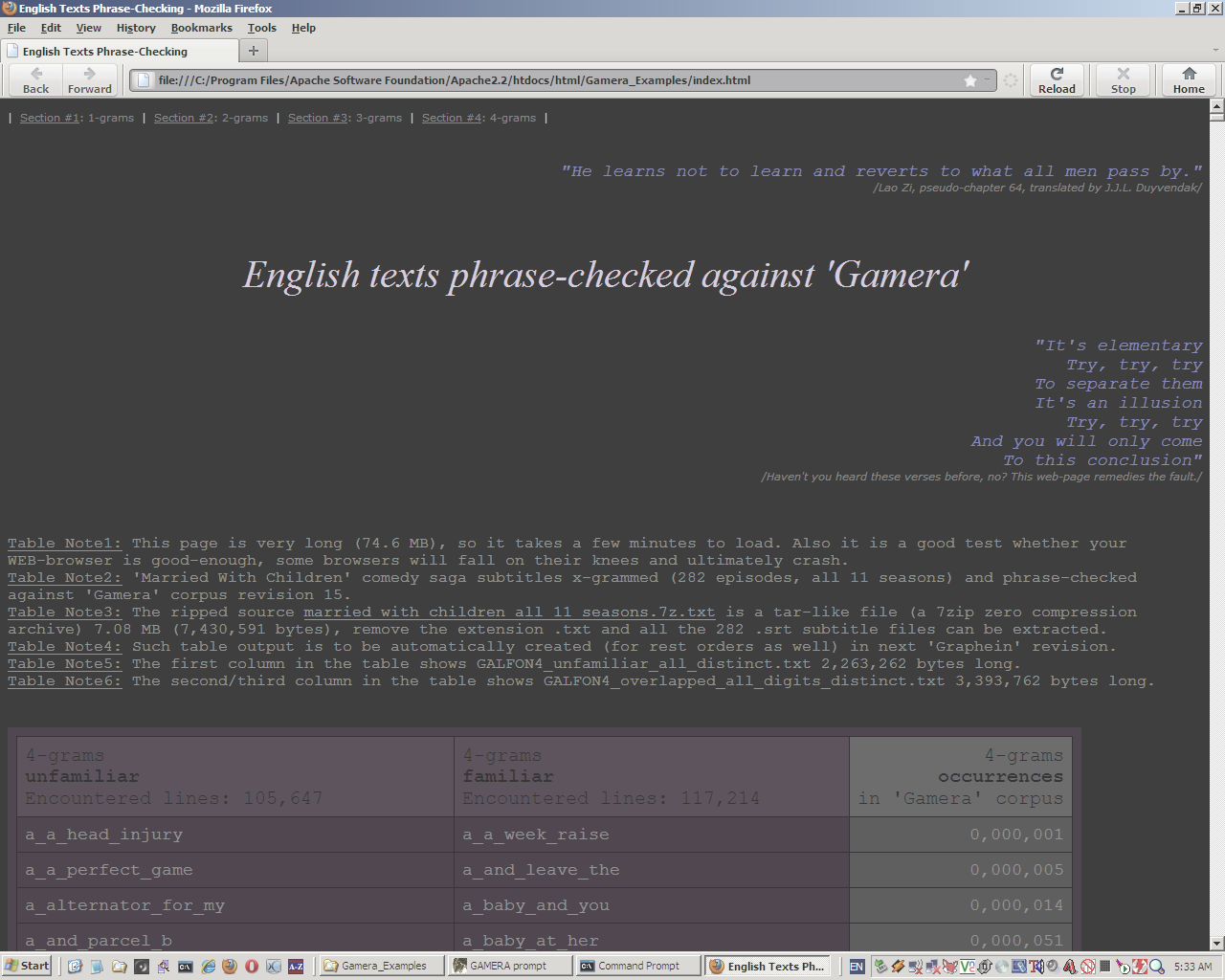Open the Bookmarks menu
The image size is (1225, 980).
(202, 28)
